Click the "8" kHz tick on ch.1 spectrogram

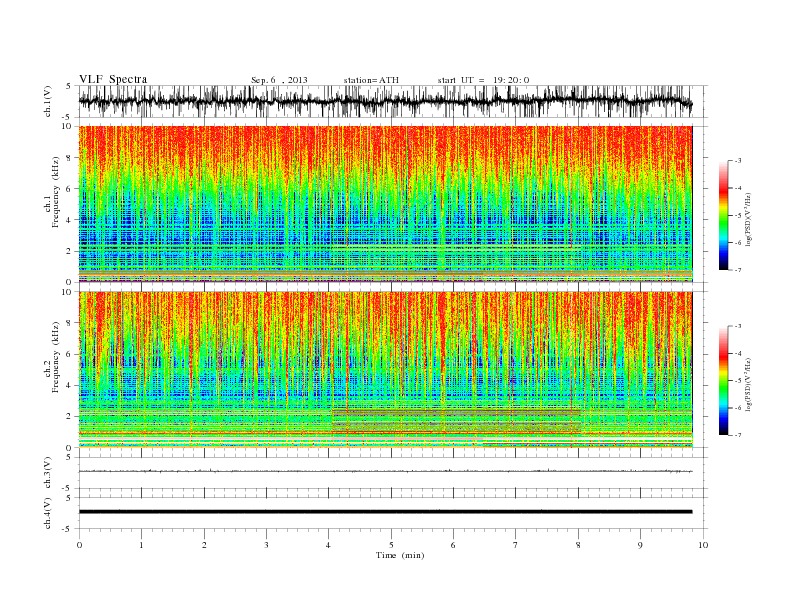70,158
